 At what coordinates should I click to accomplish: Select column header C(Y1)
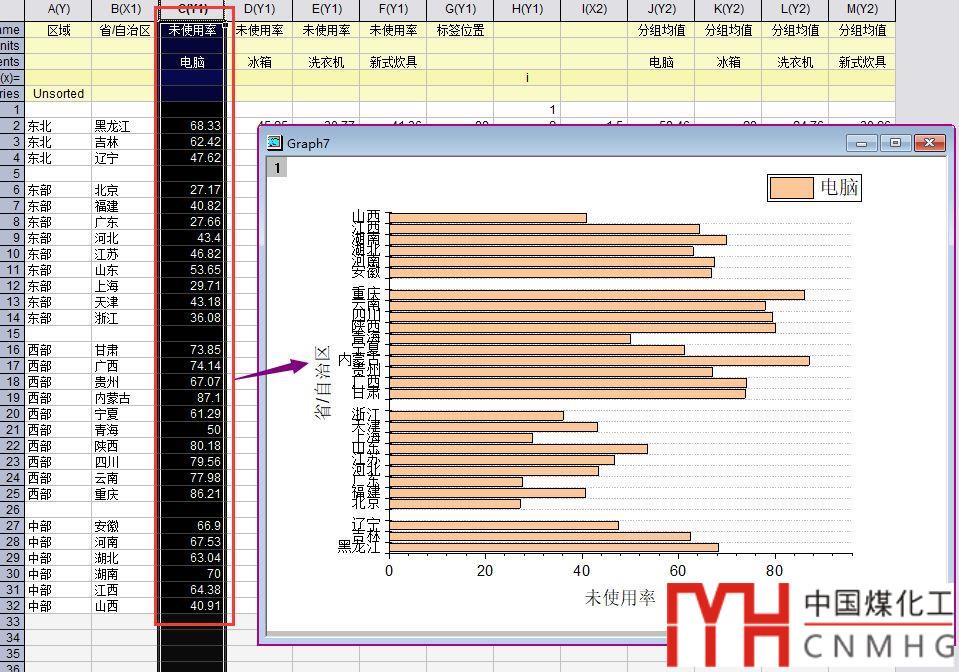(193, 10)
